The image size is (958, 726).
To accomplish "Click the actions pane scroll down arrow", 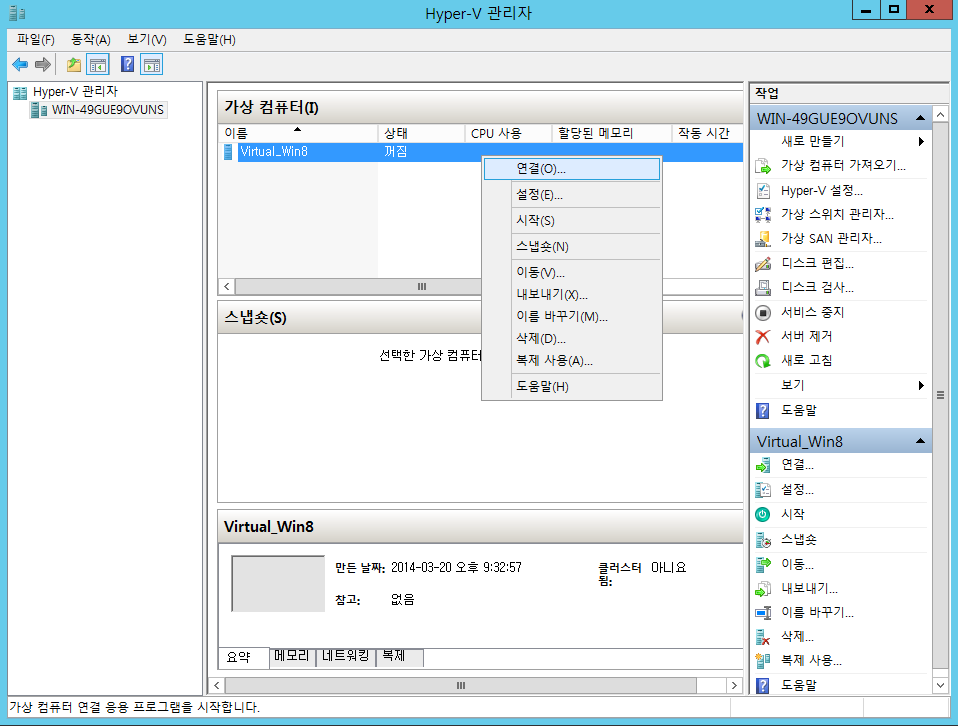I will [x=941, y=686].
